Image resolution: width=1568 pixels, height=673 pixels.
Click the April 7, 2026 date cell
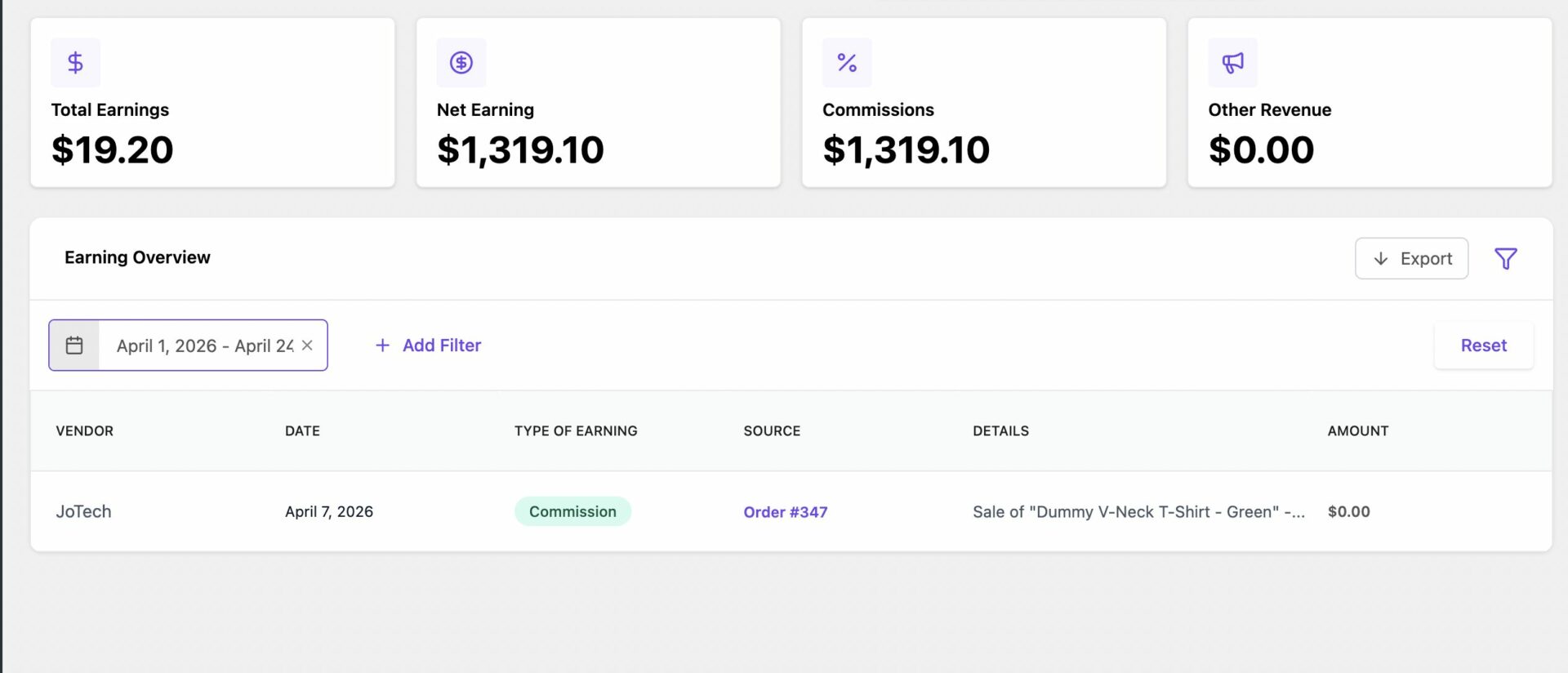click(x=328, y=511)
